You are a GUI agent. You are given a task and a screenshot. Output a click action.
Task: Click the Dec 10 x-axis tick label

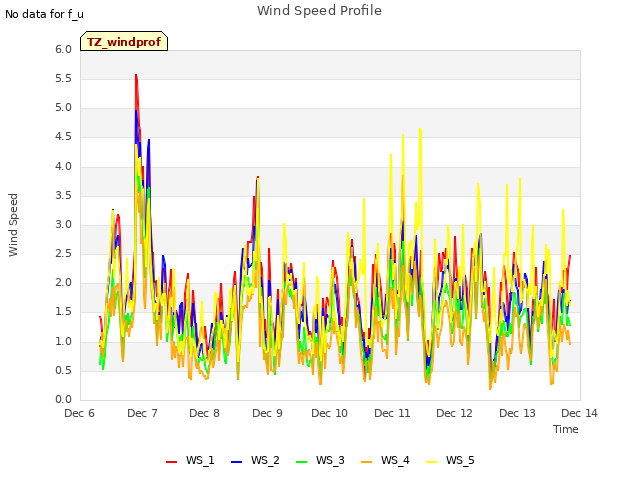[329, 413]
